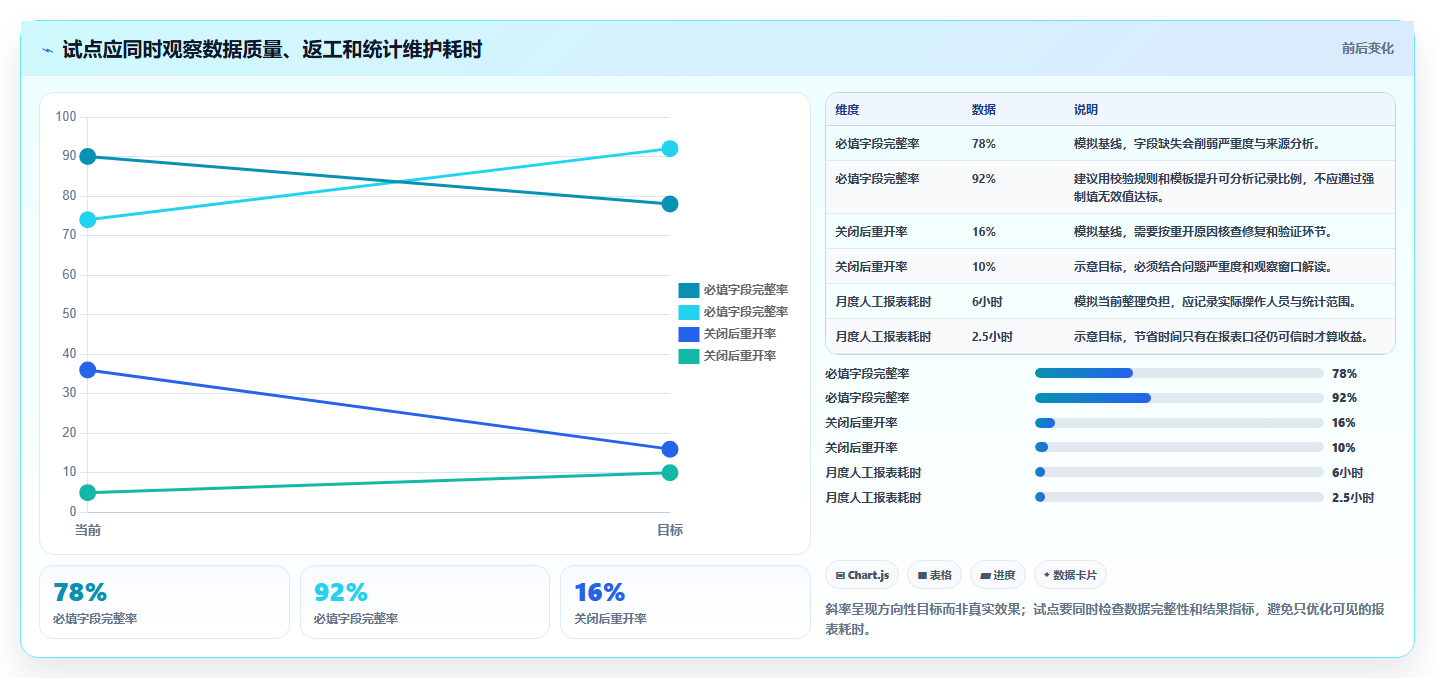Click description starting 模拟当前整理负担
This screenshot has width=1435, height=678.
[x=1215, y=301]
